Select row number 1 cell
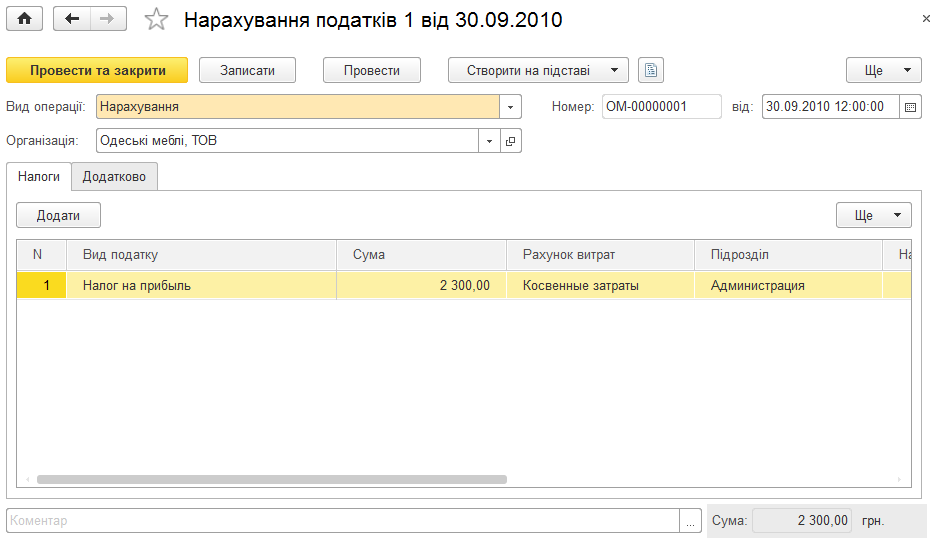This screenshot has height=545, width=937. coord(41,286)
